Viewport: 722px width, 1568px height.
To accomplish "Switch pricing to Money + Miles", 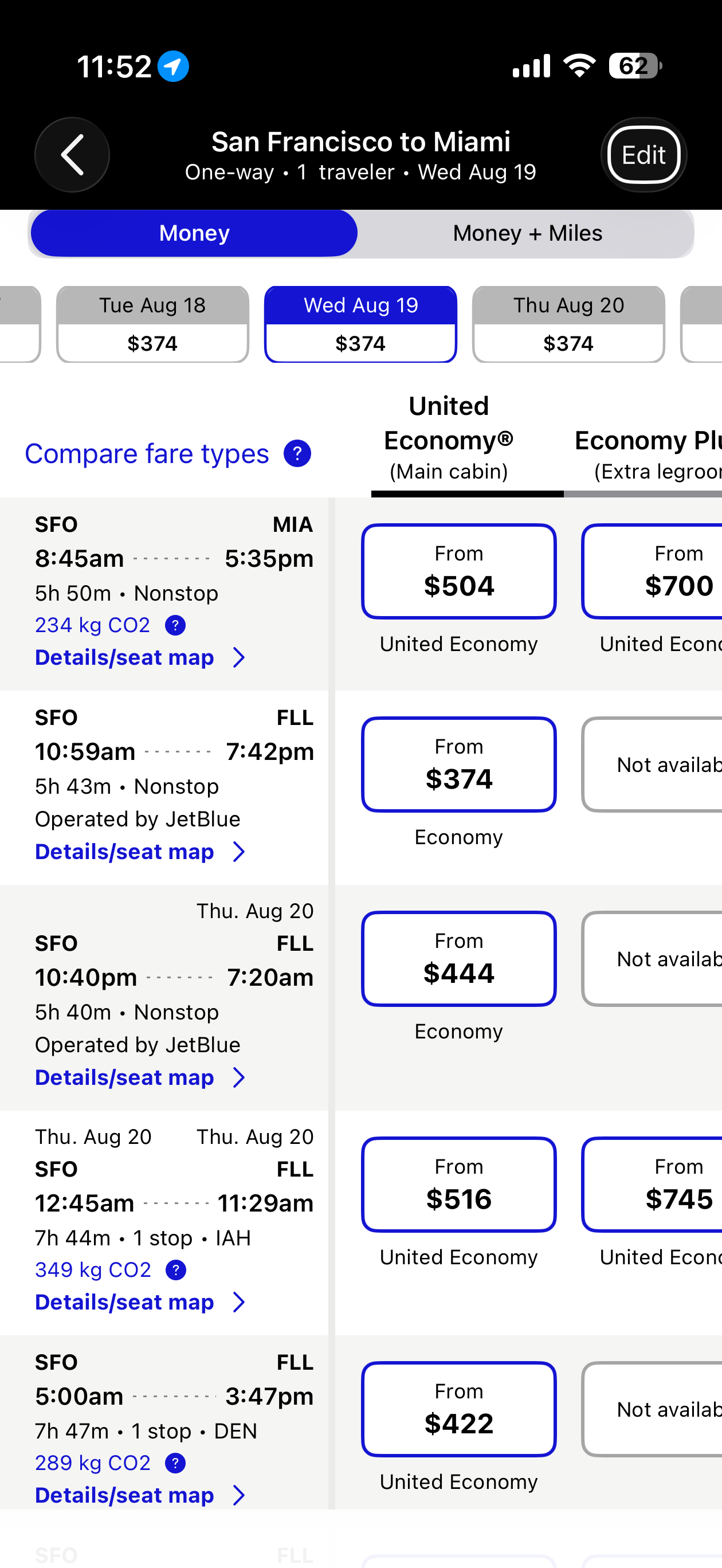I will point(527,233).
